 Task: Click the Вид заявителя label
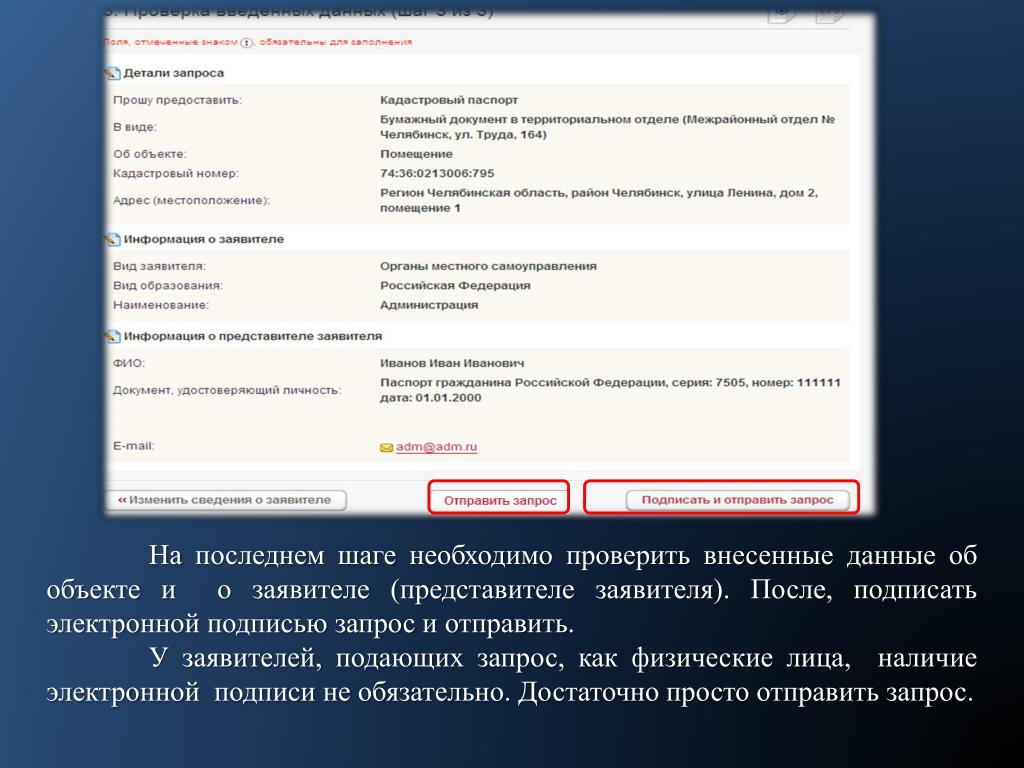click(x=159, y=266)
